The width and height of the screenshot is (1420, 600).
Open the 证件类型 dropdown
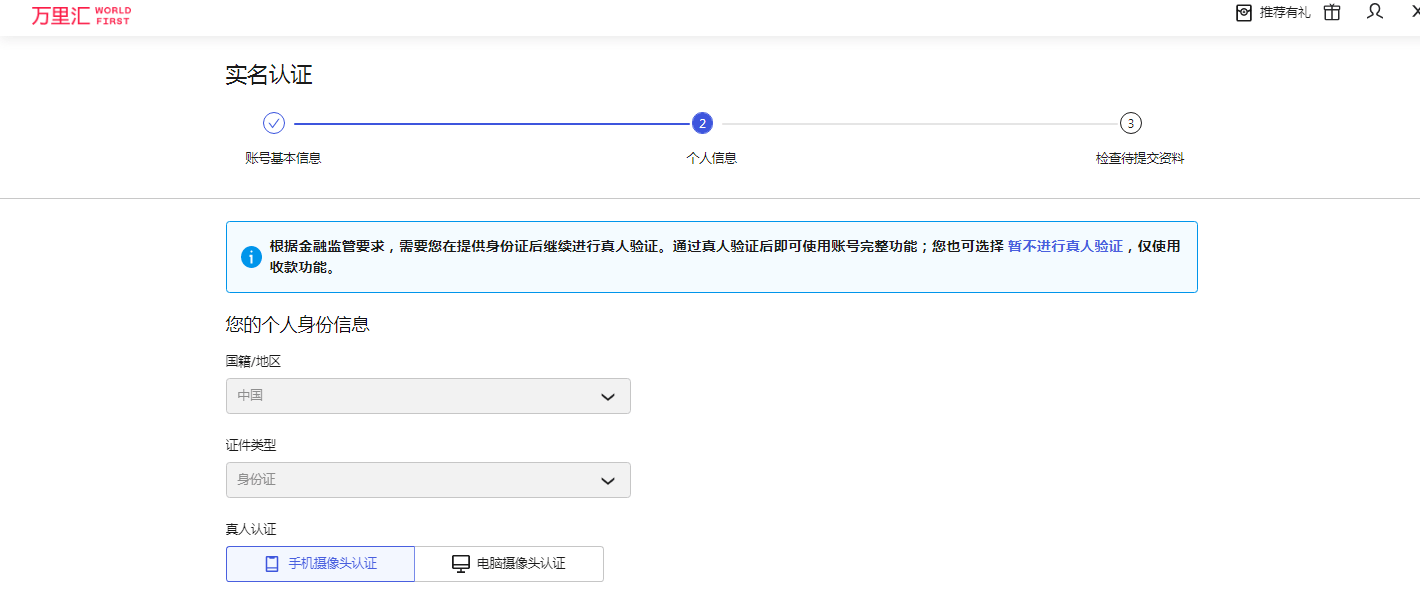click(x=428, y=480)
